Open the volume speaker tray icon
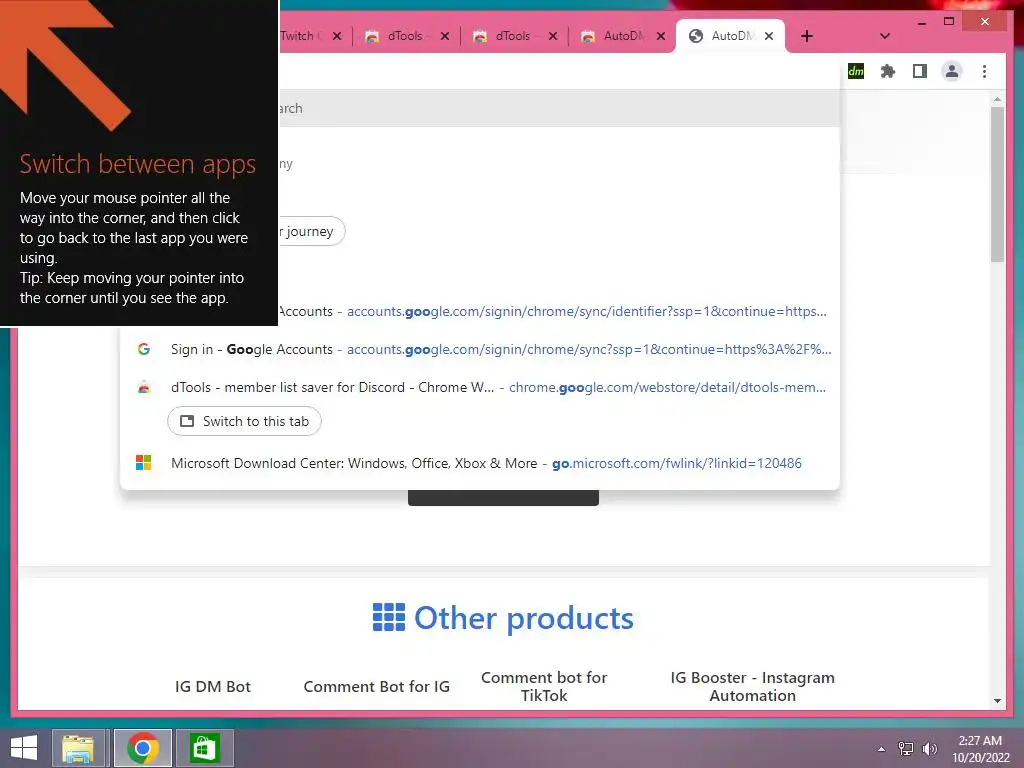Image resolution: width=1024 pixels, height=768 pixels. (929, 749)
